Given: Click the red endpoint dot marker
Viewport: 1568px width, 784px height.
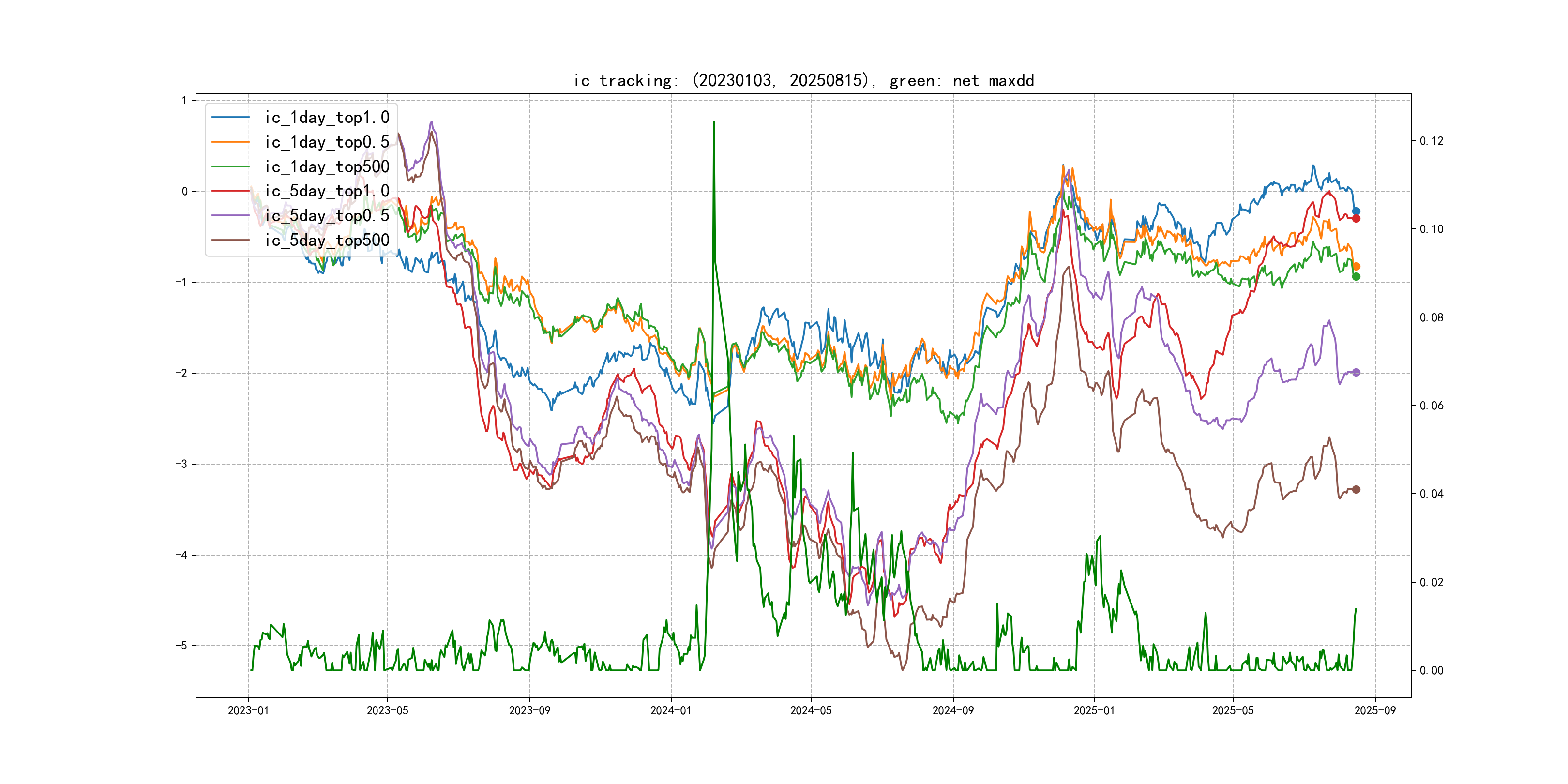Looking at the screenshot, I should coord(1356,219).
